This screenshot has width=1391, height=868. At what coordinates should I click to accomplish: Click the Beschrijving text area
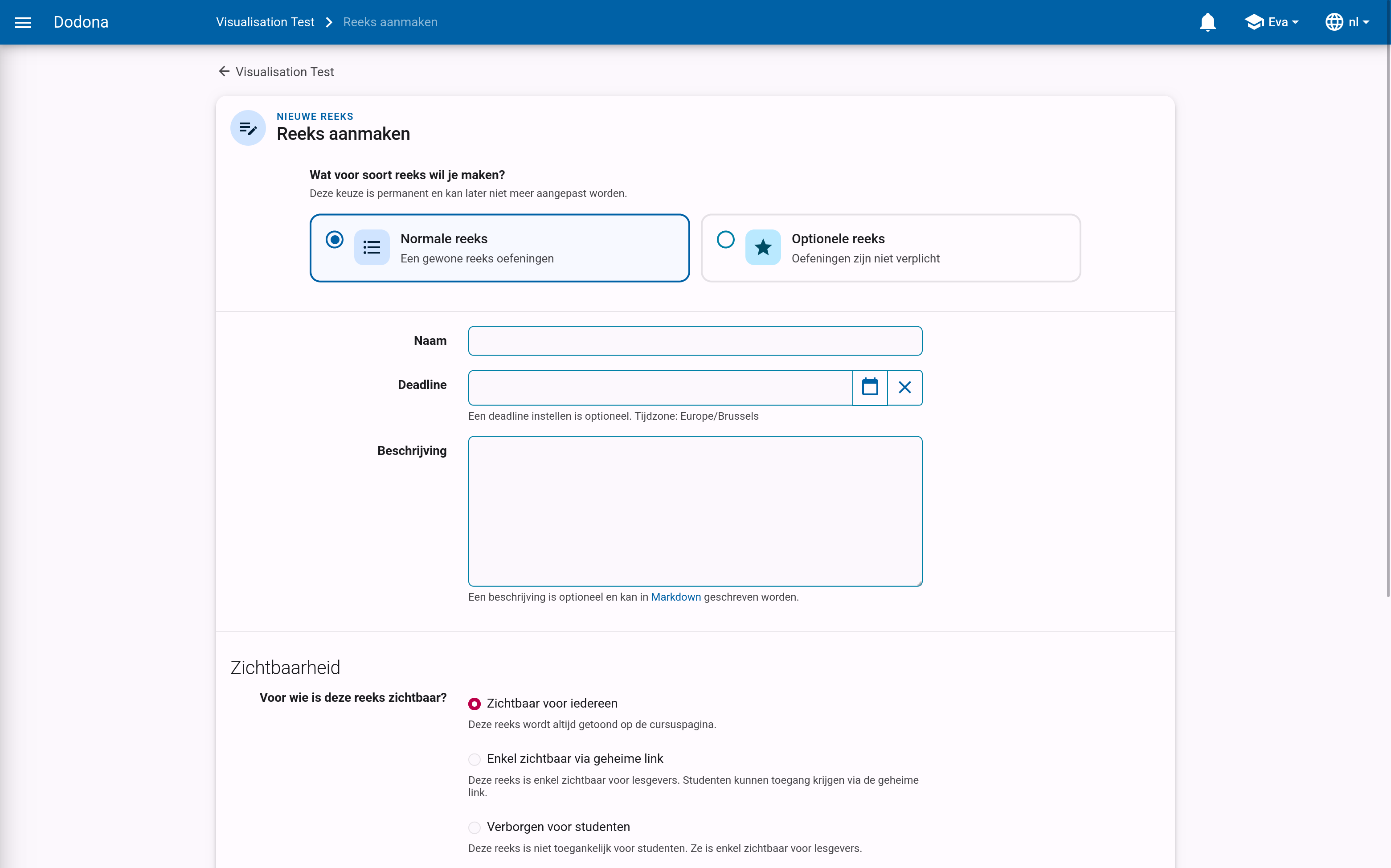click(x=695, y=511)
